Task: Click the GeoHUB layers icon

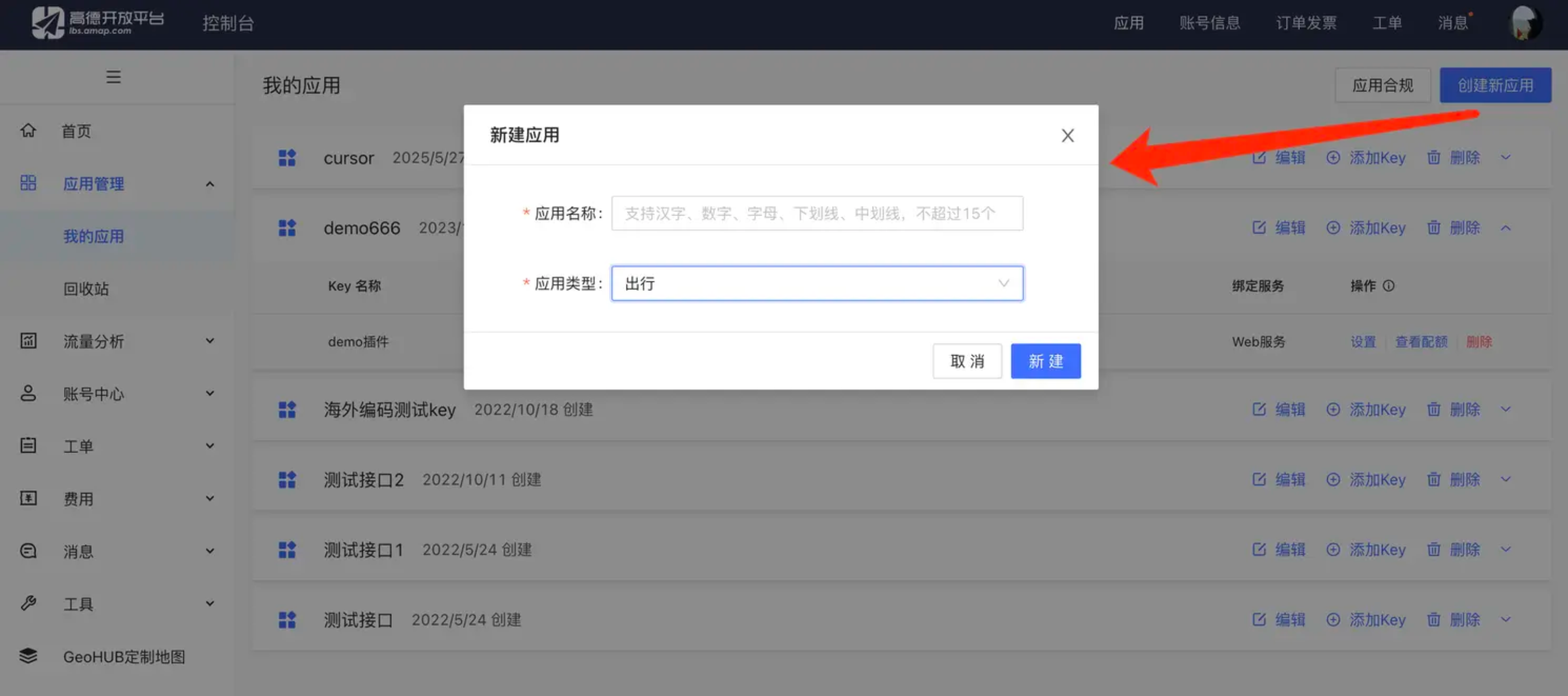Action: point(28,656)
